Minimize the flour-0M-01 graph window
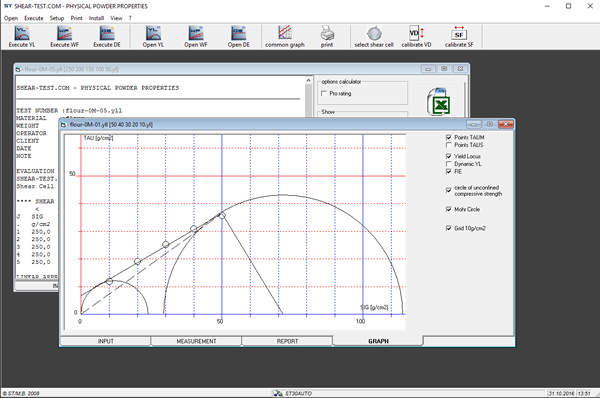 [474, 124]
